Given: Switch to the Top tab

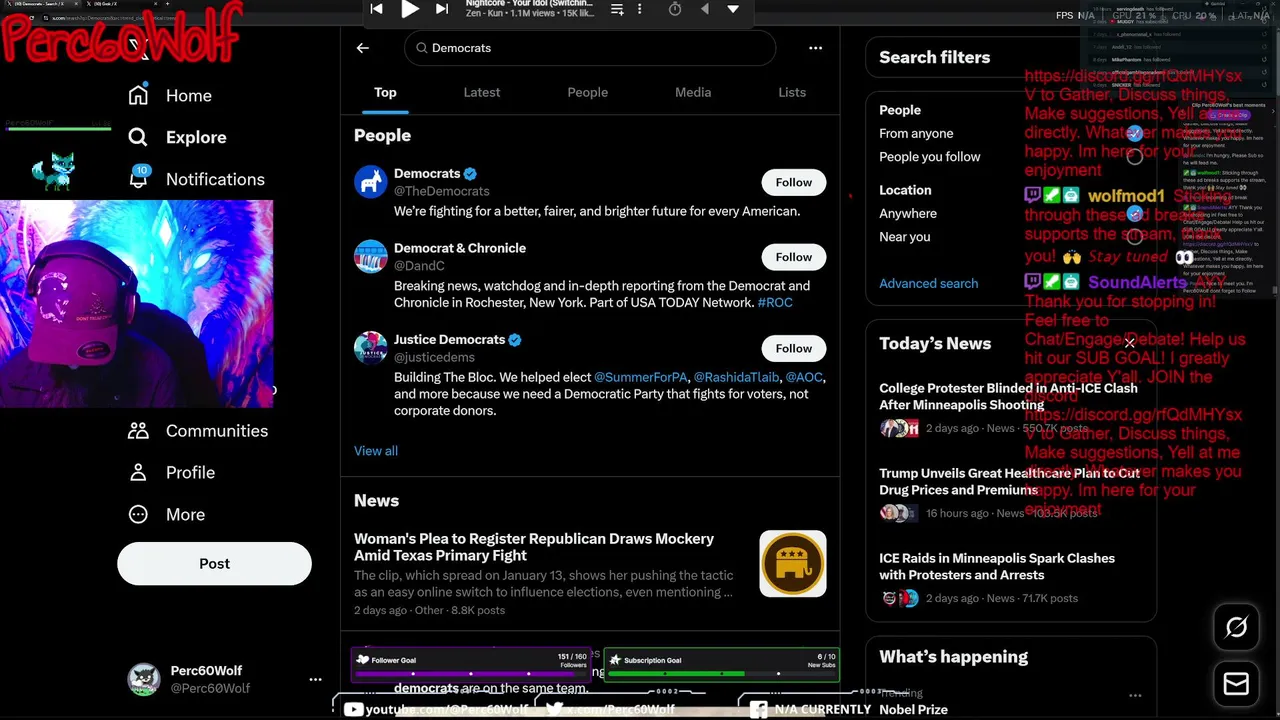Looking at the screenshot, I should coord(385,92).
